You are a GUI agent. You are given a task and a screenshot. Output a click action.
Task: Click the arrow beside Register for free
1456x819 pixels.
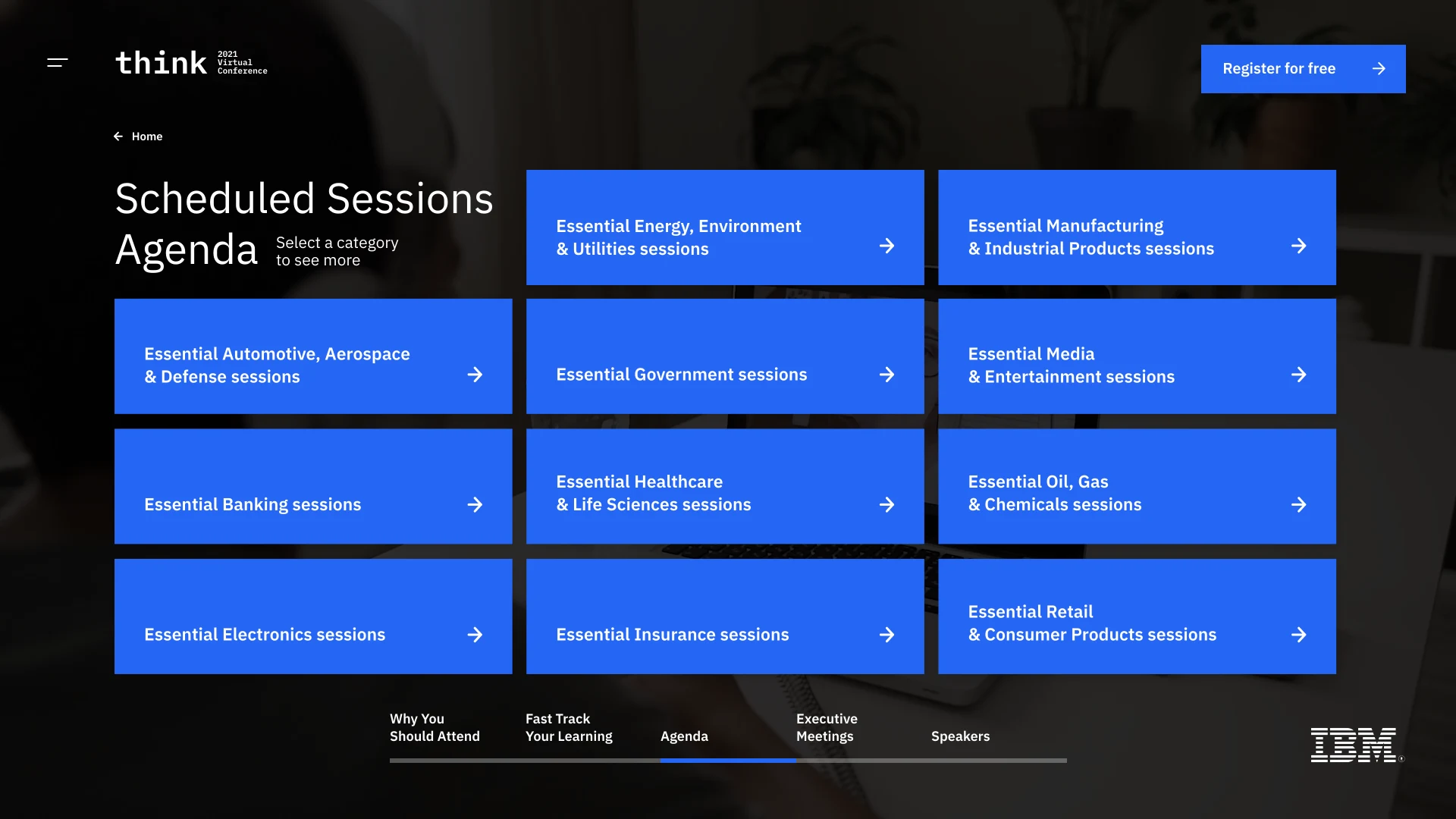click(x=1379, y=69)
